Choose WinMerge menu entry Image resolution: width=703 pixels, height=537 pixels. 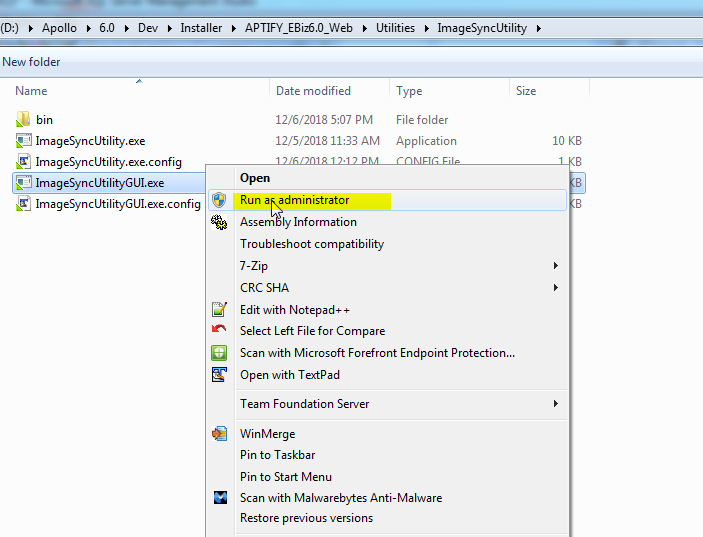point(268,434)
